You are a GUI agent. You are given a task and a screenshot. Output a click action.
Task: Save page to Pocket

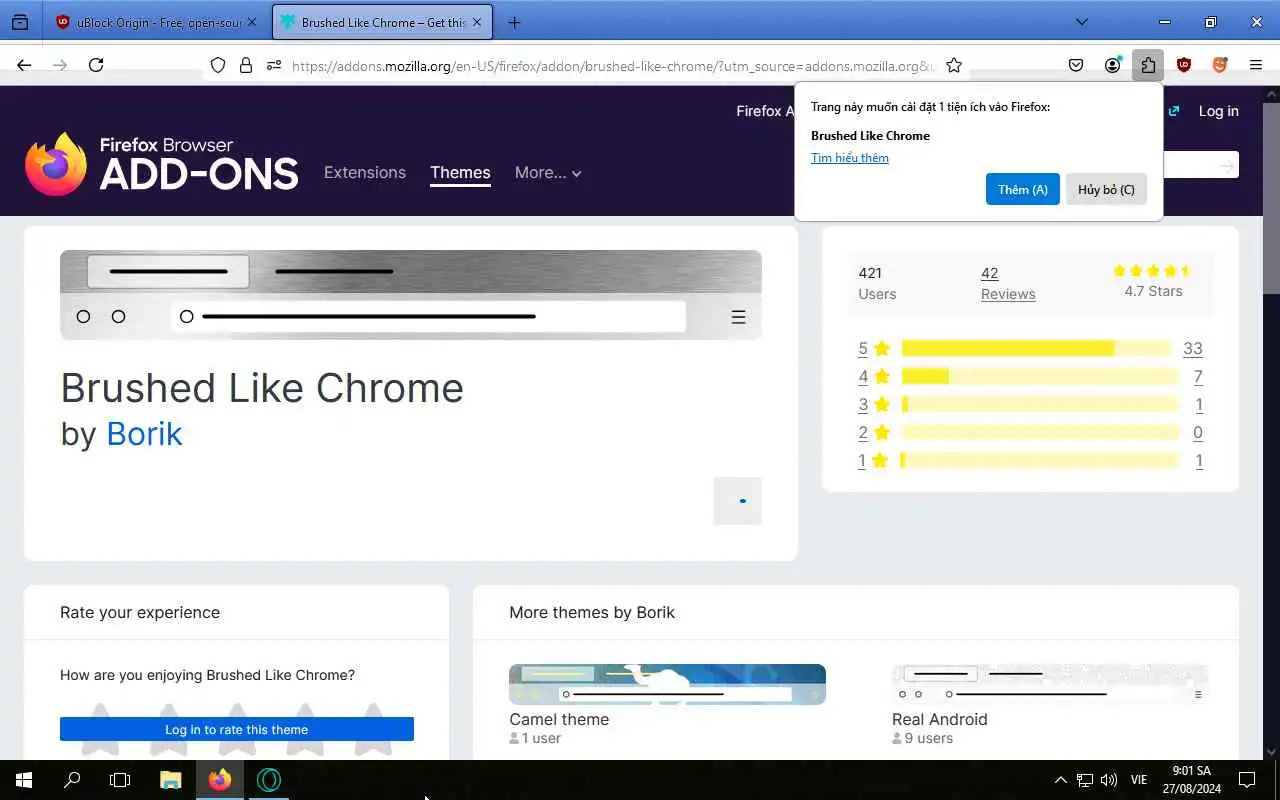tap(1076, 65)
